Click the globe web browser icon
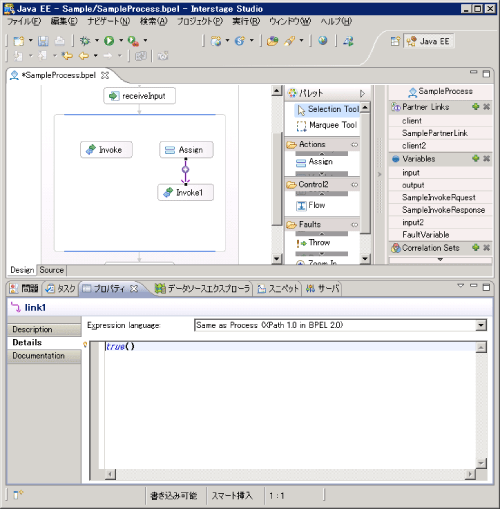500x509 pixels. click(x=322, y=41)
